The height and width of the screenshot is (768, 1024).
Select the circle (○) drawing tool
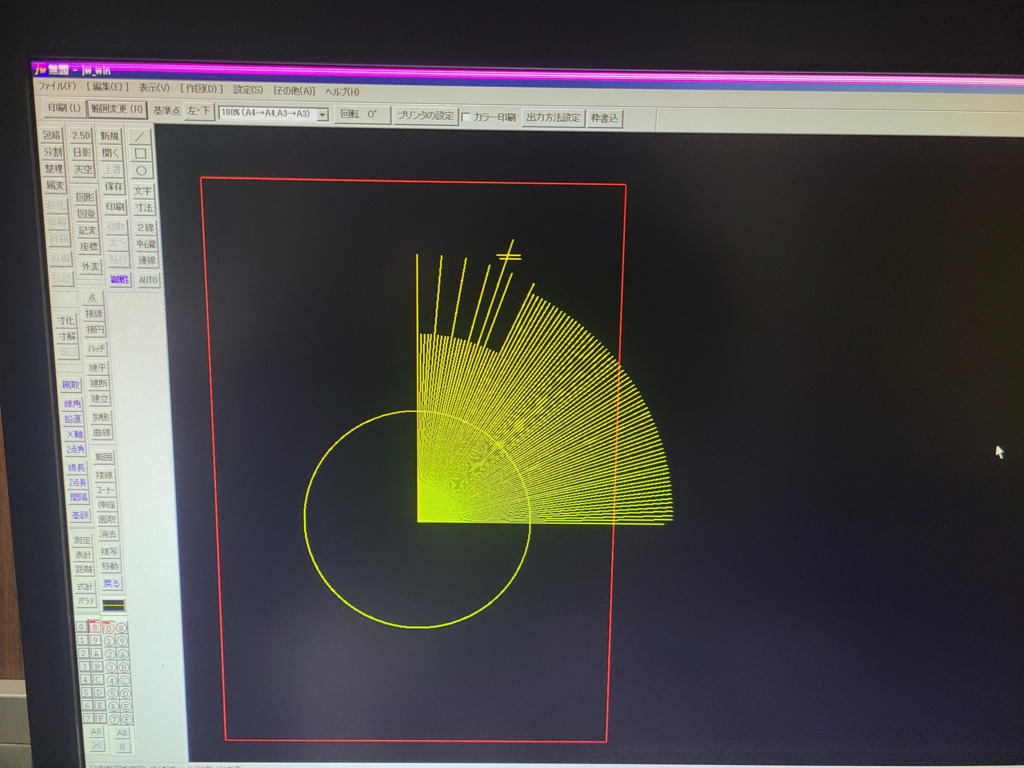[x=142, y=170]
